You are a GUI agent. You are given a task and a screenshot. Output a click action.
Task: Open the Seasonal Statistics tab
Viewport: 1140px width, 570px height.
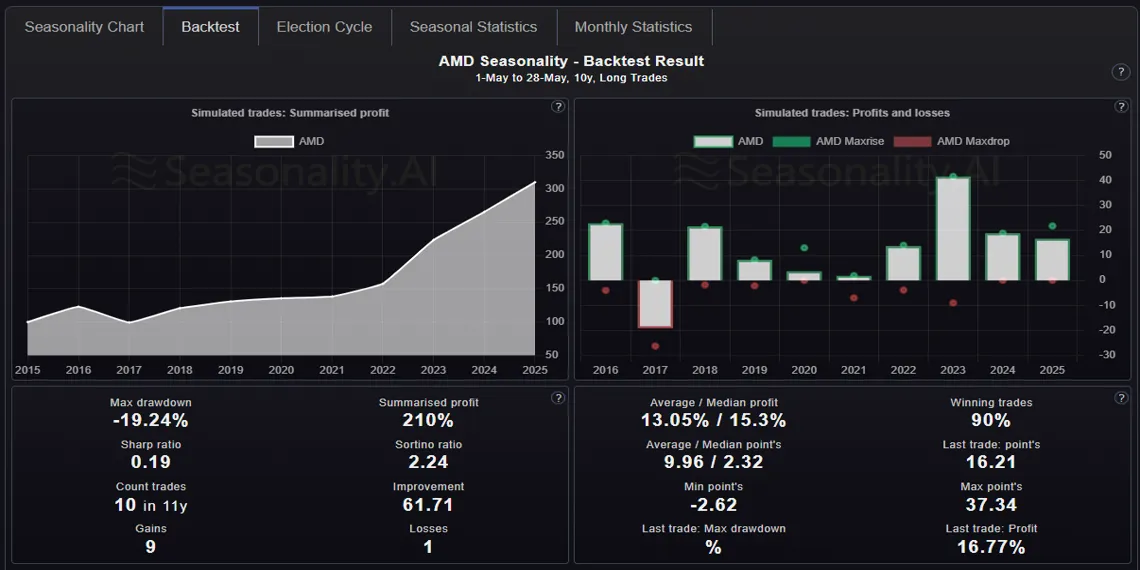(473, 27)
